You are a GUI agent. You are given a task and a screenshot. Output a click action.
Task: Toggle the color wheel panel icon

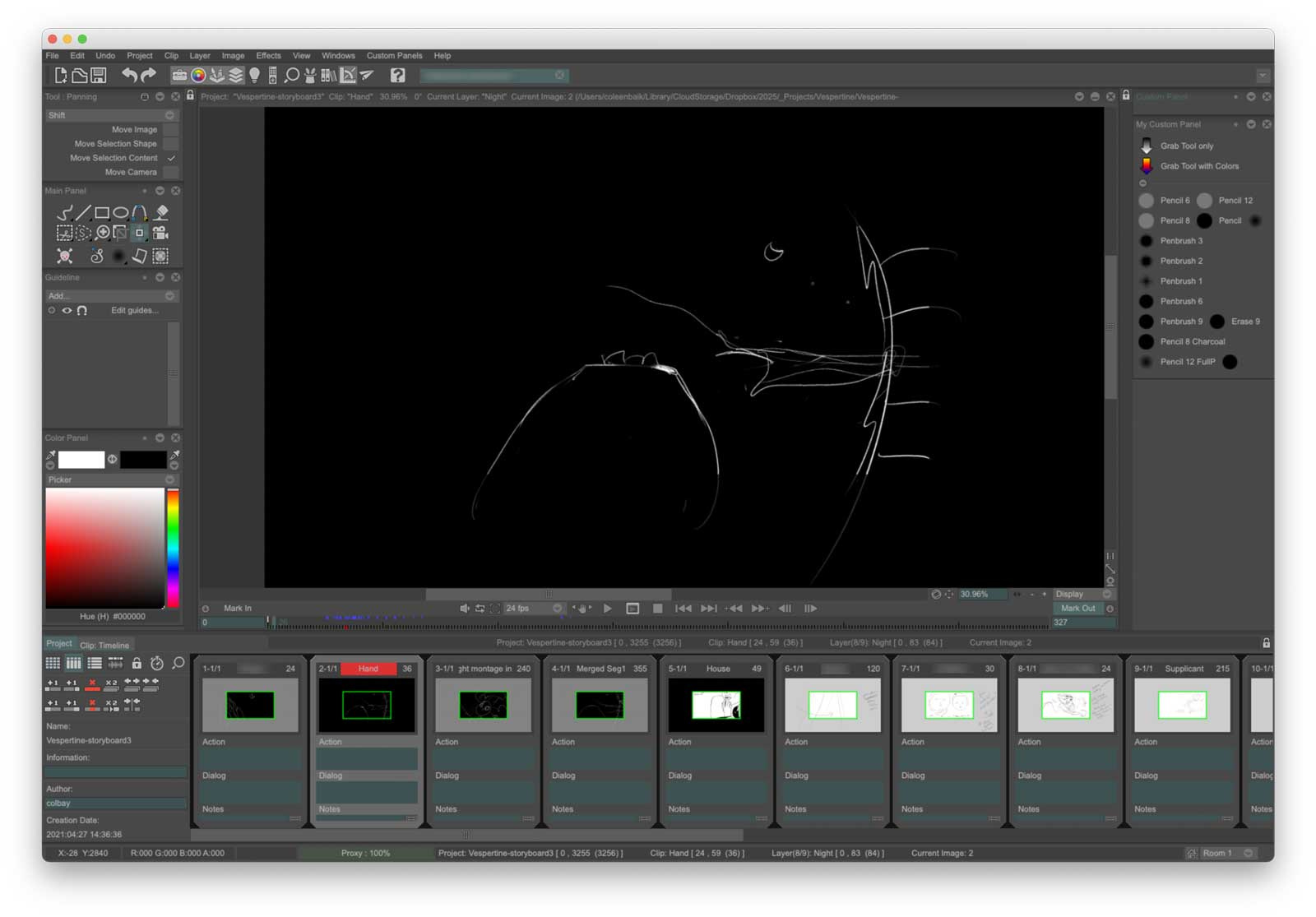click(198, 76)
